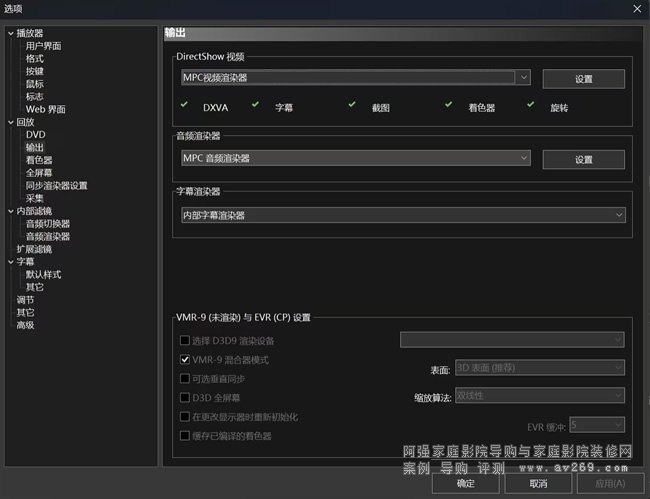The height and width of the screenshot is (499, 650).
Task: Click the 着色器 support checkmark icon
Action: pos(448,104)
